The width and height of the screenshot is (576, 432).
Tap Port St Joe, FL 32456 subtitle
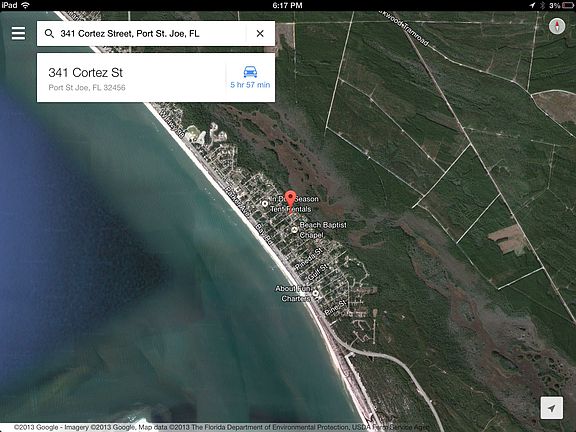click(x=87, y=87)
